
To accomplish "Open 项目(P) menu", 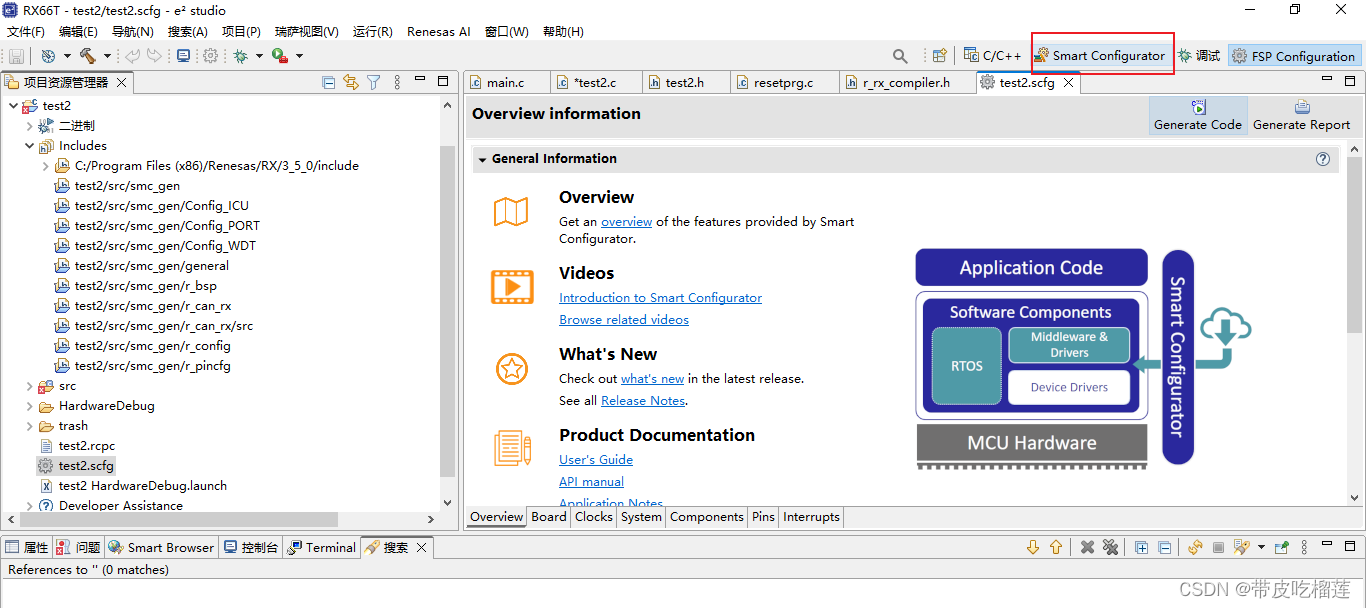I will tap(241, 32).
